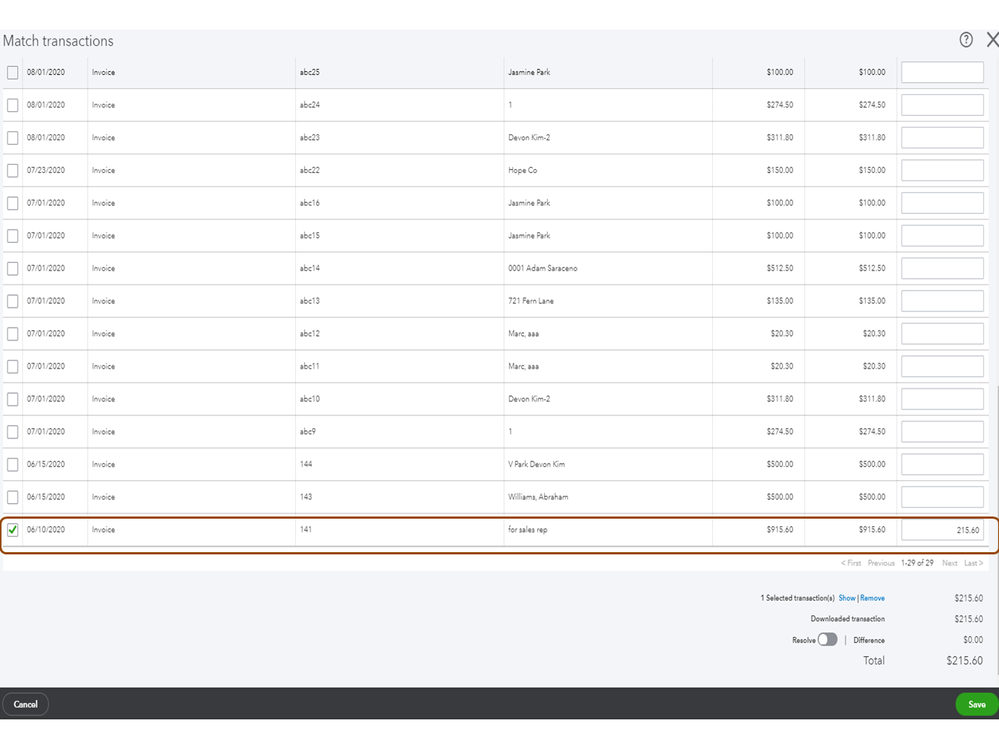Click the help question mark icon
Viewport: 999px width, 749px height.
click(x=966, y=40)
